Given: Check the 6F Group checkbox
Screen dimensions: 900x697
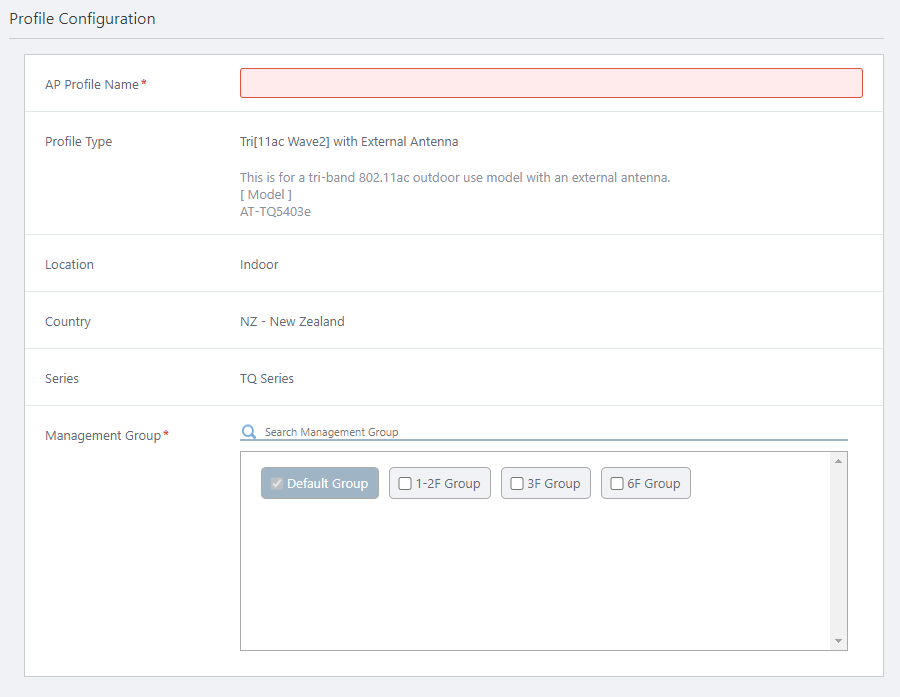Looking at the screenshot, I should point(617,484).
